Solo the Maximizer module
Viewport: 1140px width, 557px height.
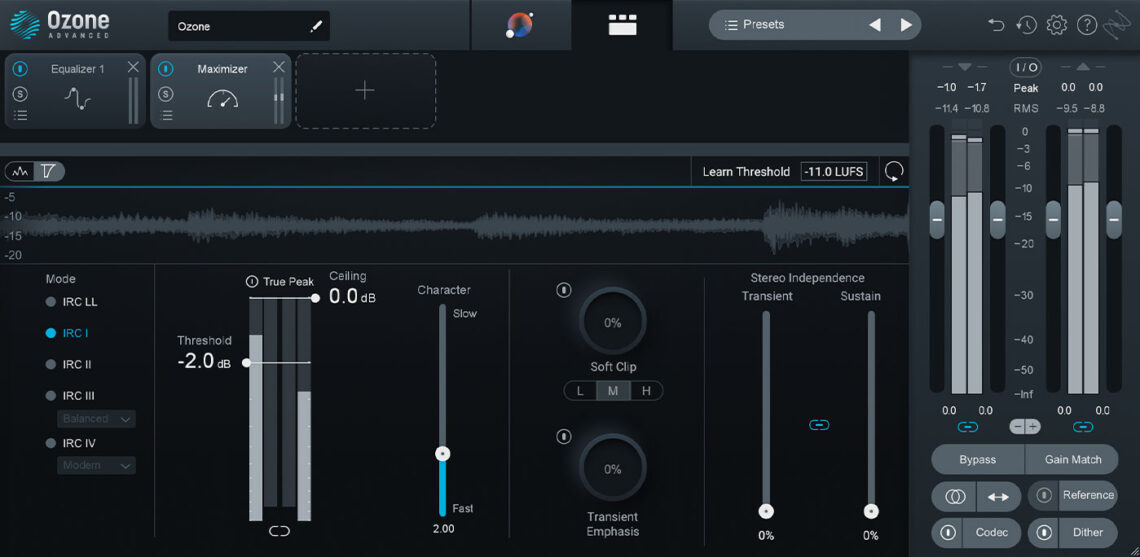166,94
